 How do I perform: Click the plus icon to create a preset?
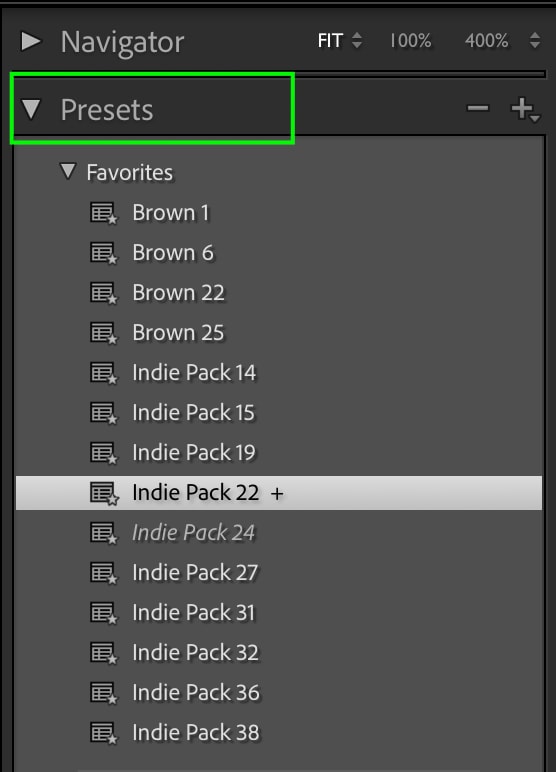(525, 109)
